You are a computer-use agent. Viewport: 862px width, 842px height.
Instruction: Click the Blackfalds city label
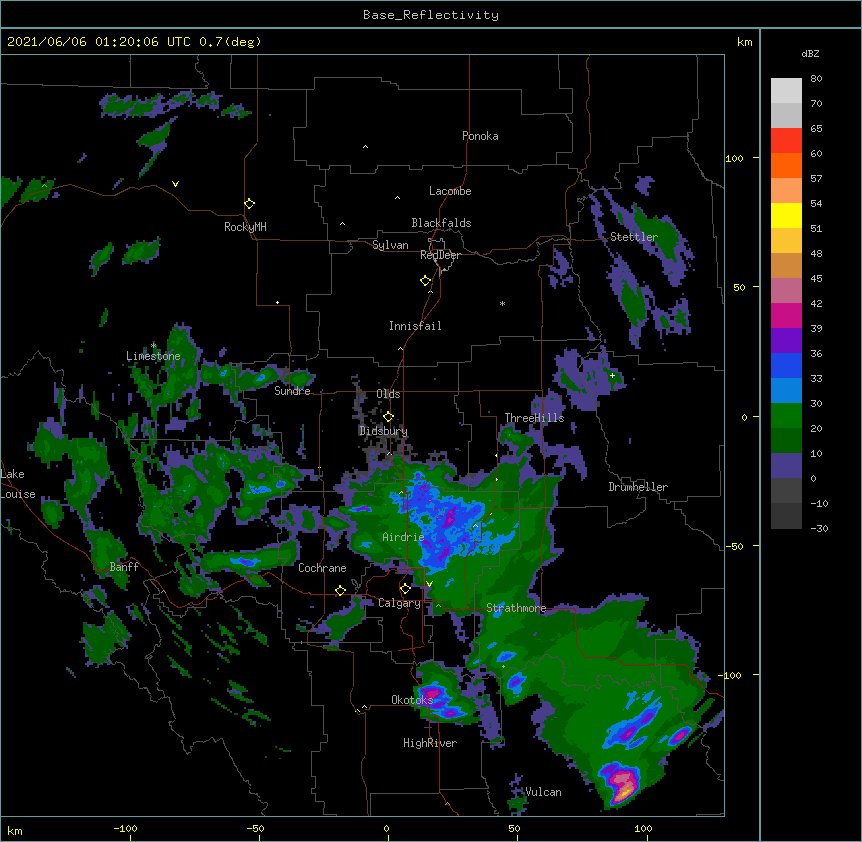[441, 223]
